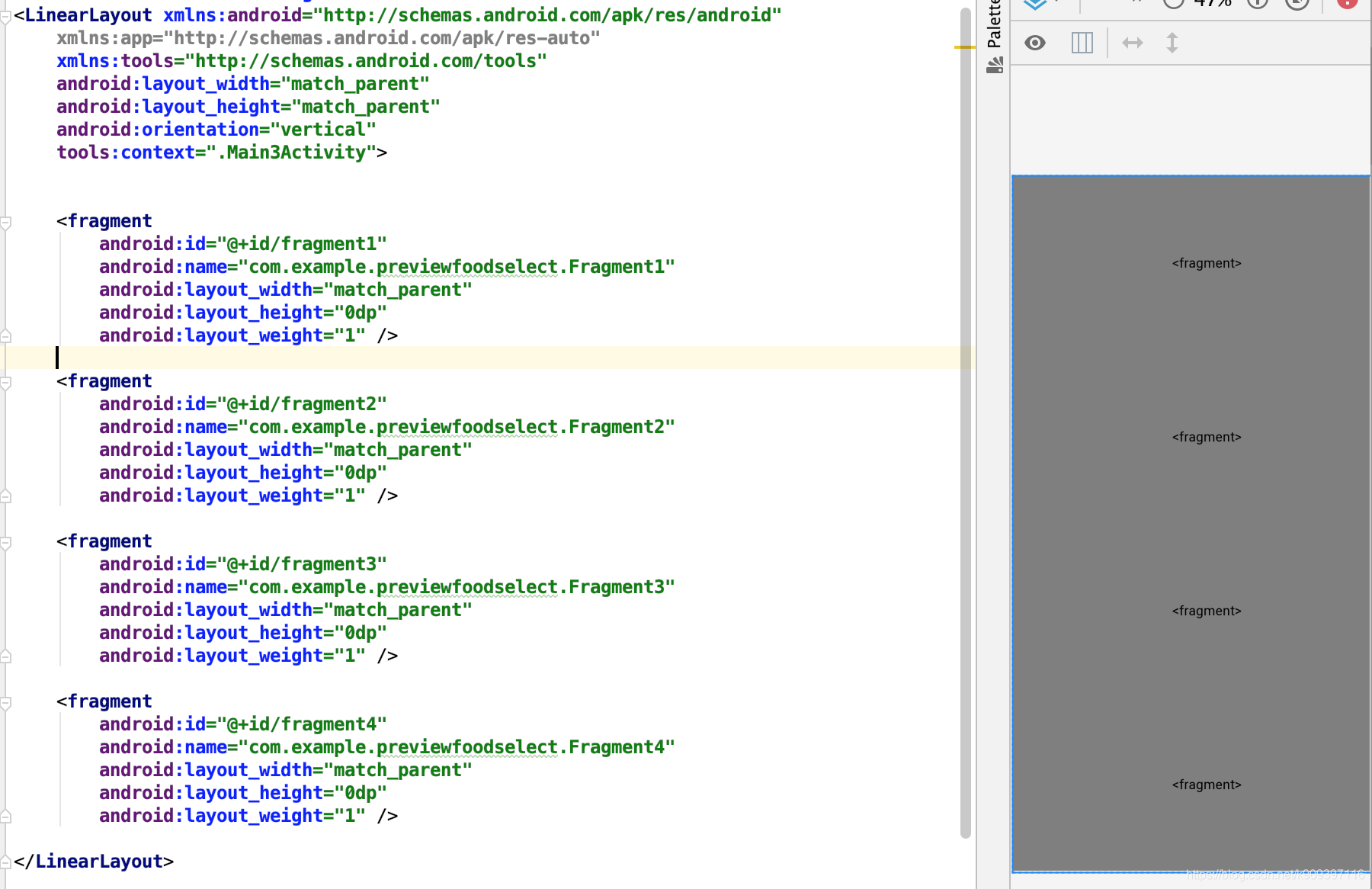Click the columns distribute-weight icon
1372x889 pixels.
[1082, 43]
